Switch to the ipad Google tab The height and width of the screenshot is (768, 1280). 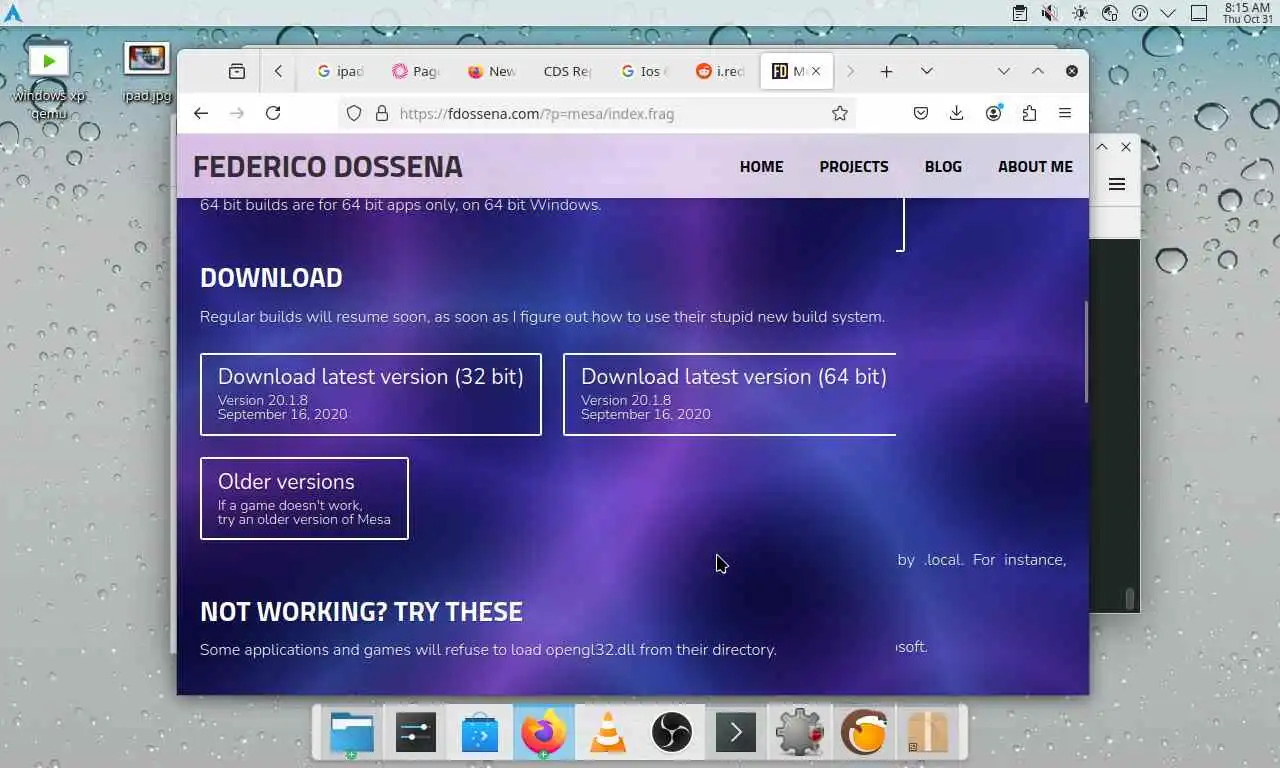341,71
